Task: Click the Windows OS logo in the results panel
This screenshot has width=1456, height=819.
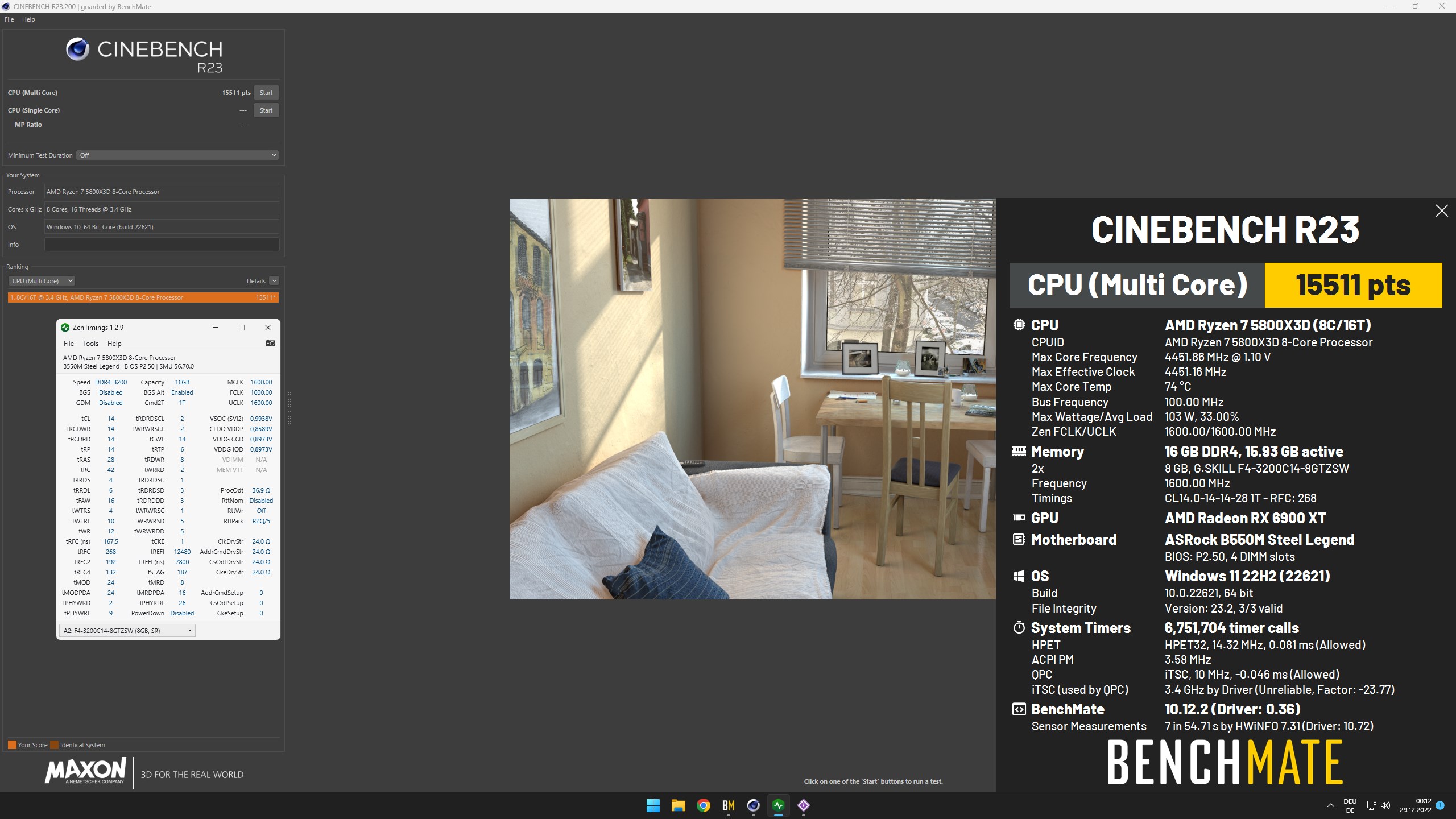Action: [1020, 576]
